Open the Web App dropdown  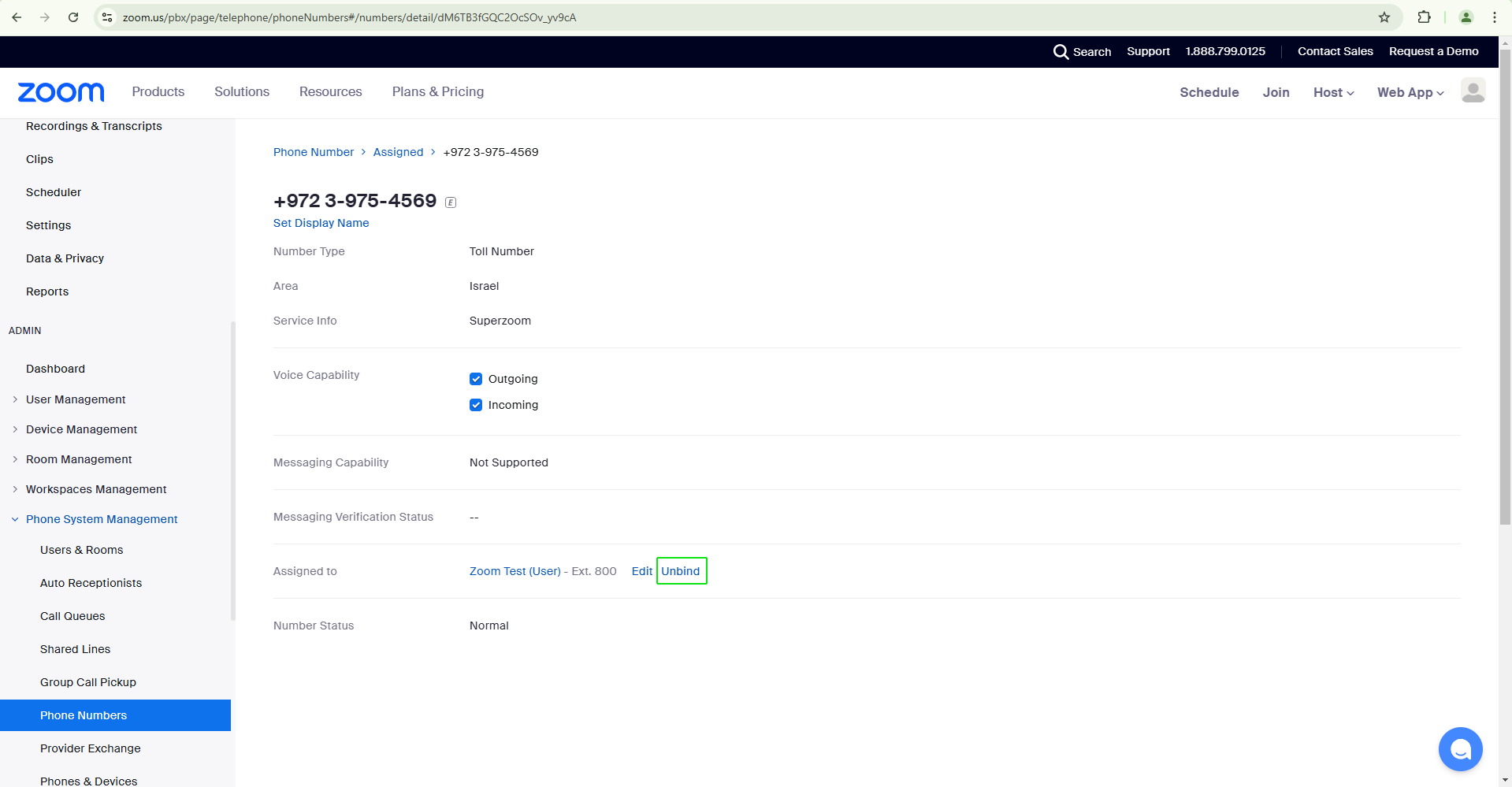[1410, 92]
